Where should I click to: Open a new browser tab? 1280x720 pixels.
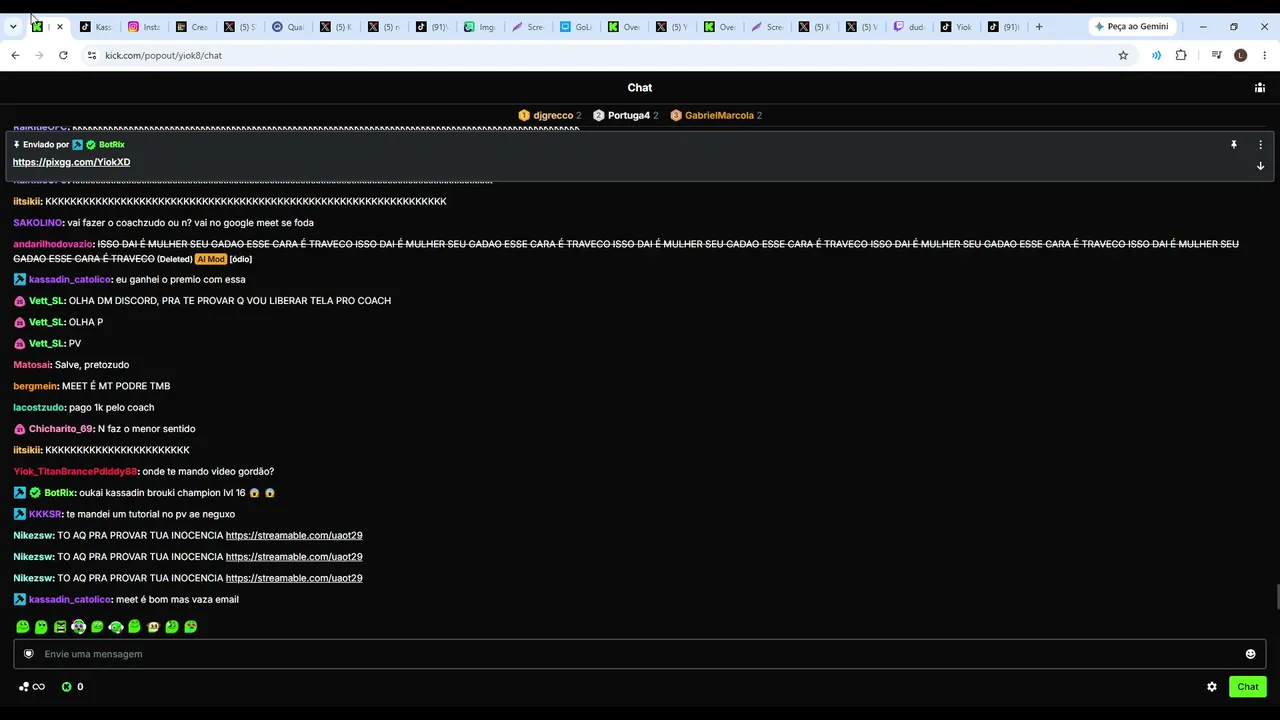1039,27
